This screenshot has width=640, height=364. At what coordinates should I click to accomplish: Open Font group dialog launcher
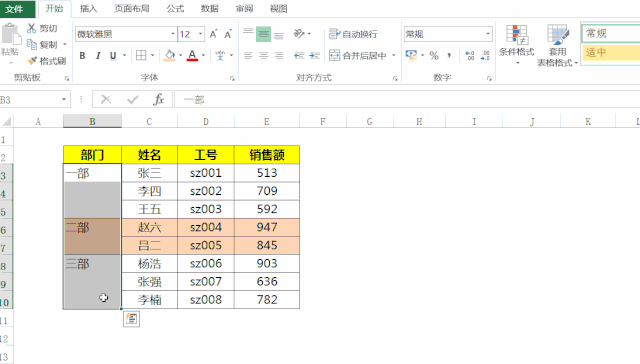click(x=232, y=78)
